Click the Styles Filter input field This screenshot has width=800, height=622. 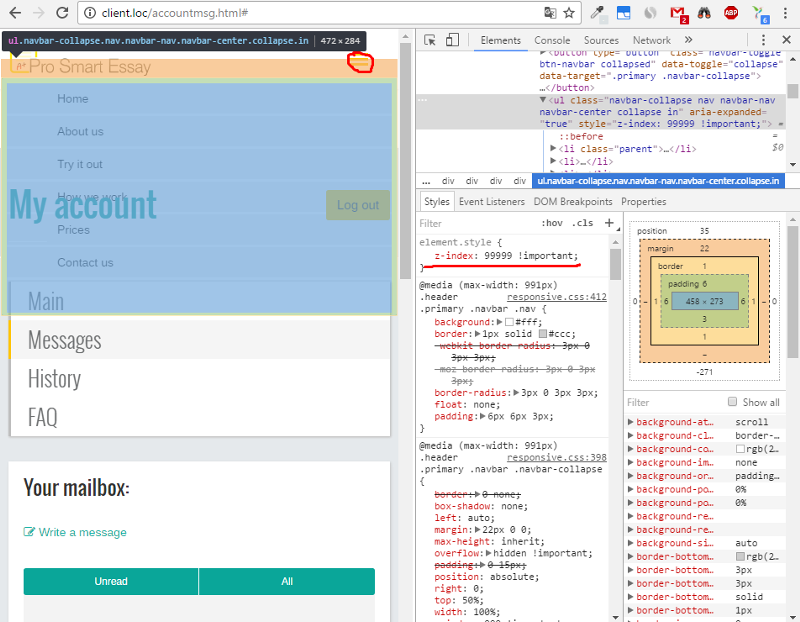click(x=477, y=223)
